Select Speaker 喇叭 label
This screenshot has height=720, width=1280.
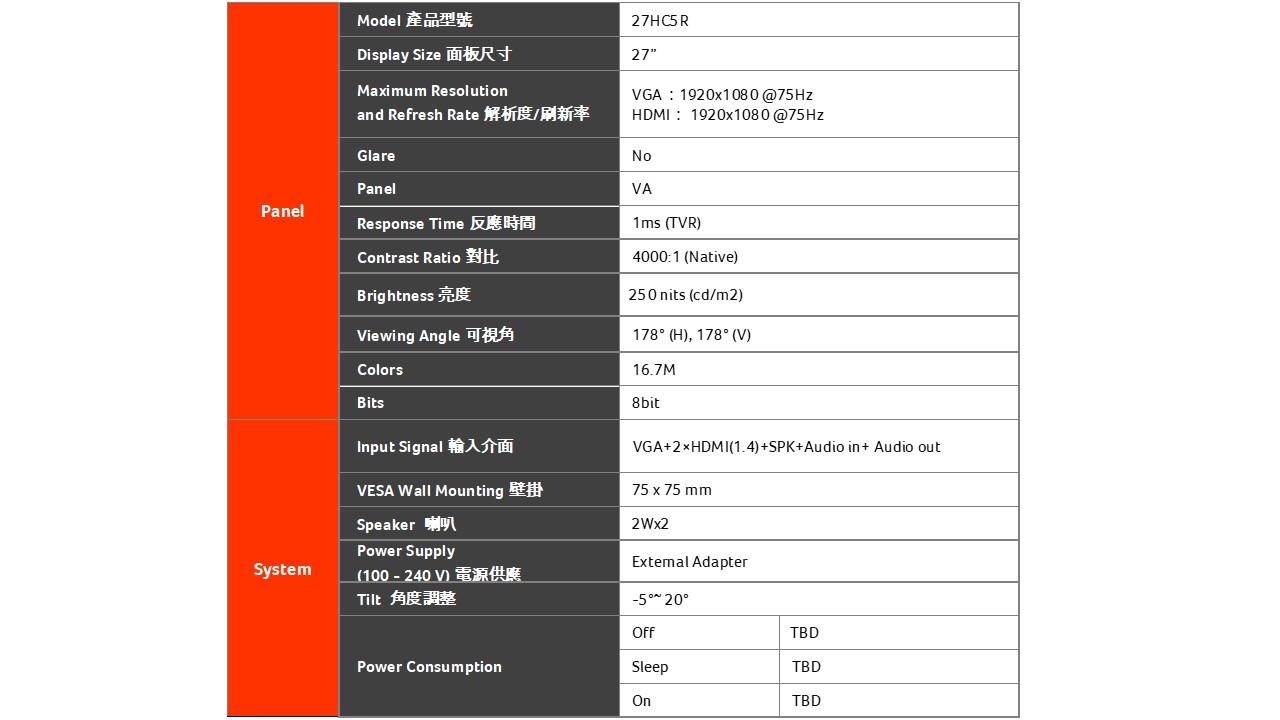tap(407, 524)
